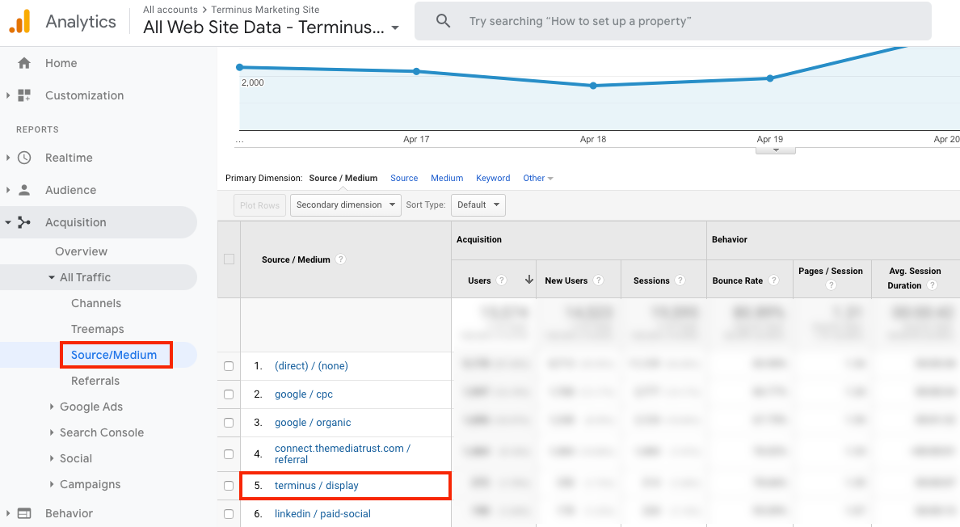Click the Behavior panel icon
The height and width of the screenshot is (527, 960).
tap(24, 514)
